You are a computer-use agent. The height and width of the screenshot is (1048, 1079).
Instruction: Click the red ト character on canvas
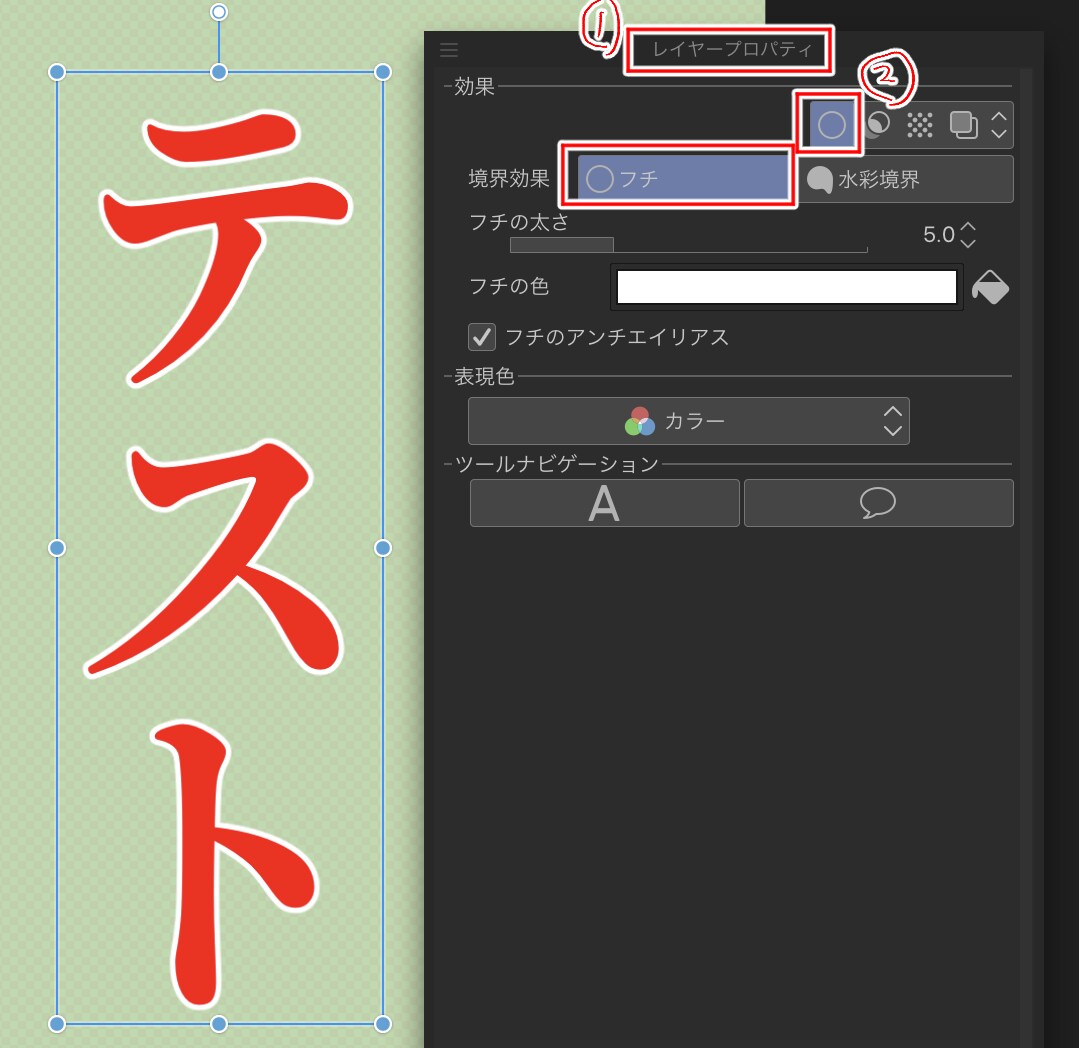pos(234,864)
